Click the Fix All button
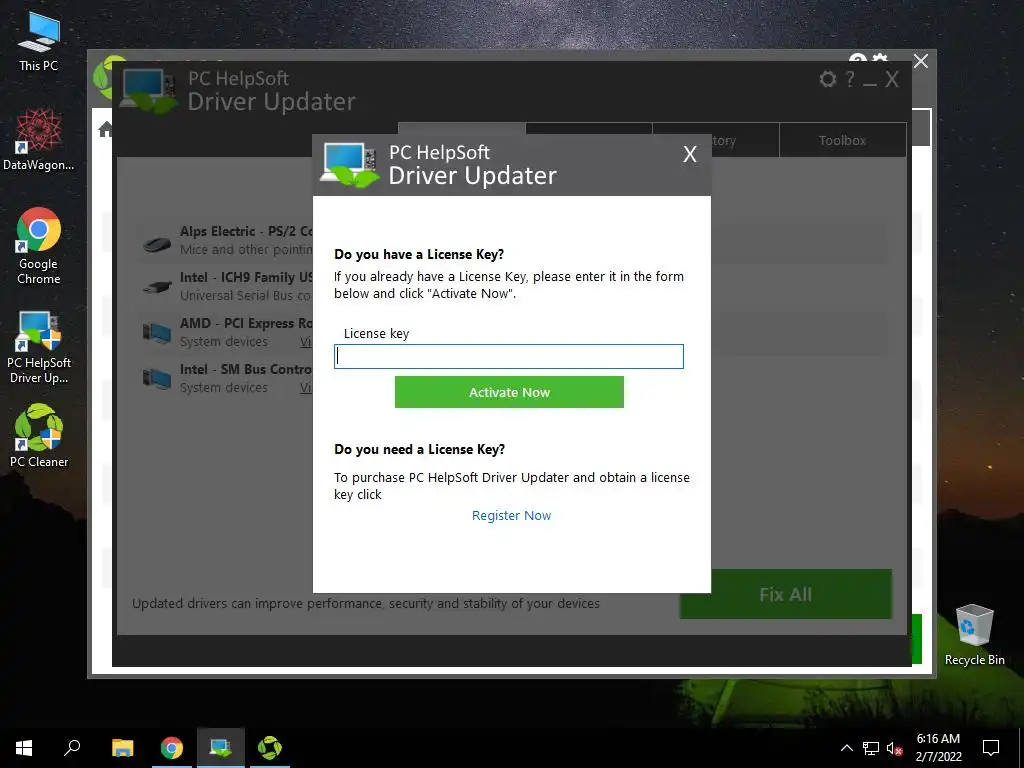This screenshot has width=1024, height=768. tap(786, 594)
